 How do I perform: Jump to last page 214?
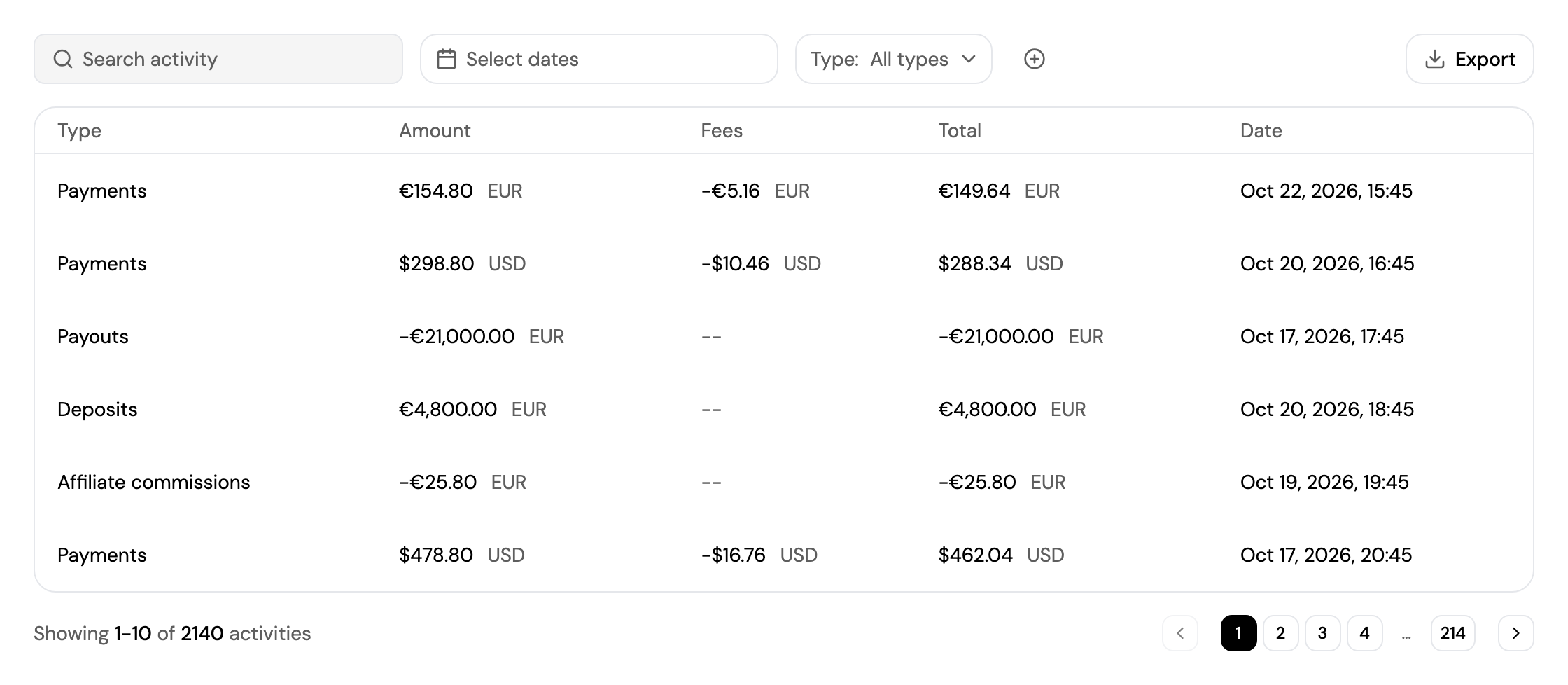click(1452, 633)
